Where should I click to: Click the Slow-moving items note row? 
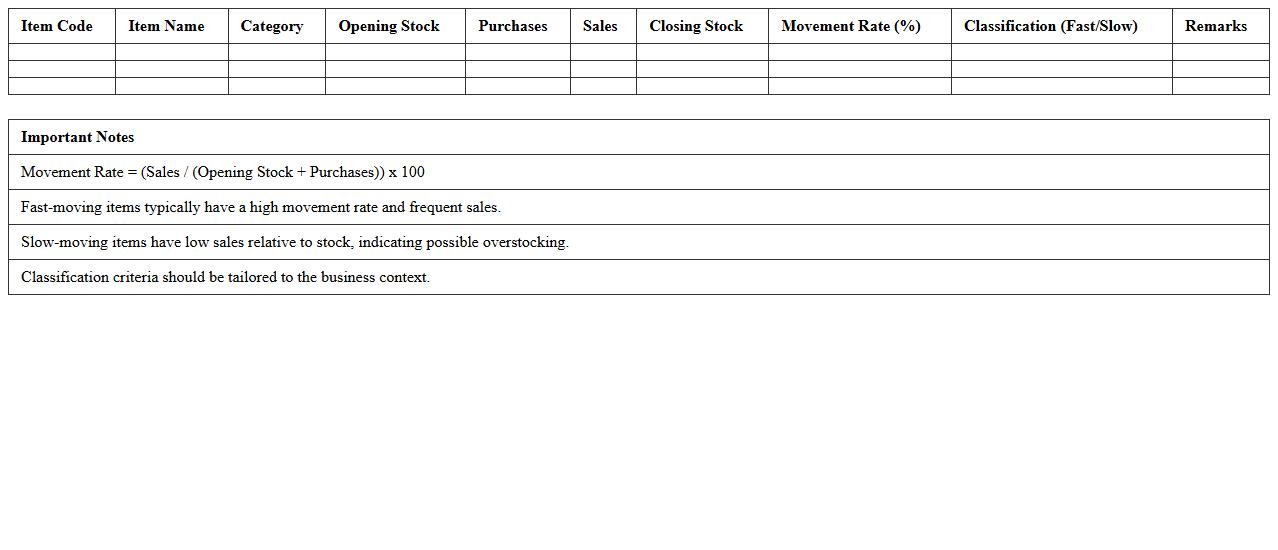(295, 242)
